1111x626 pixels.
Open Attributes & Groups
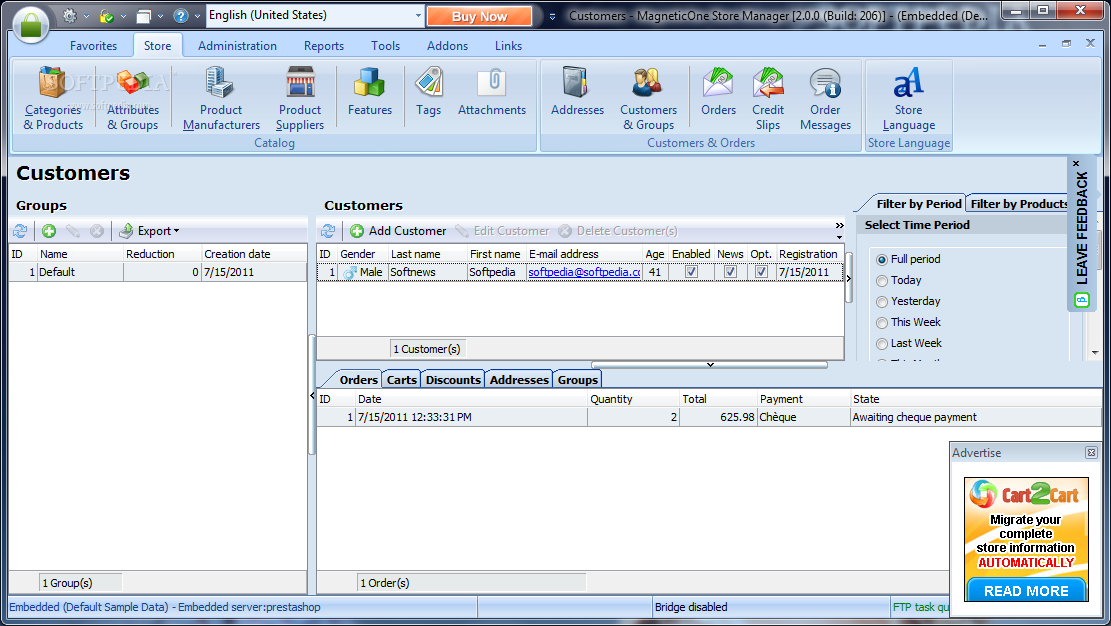tap(132, 98)
